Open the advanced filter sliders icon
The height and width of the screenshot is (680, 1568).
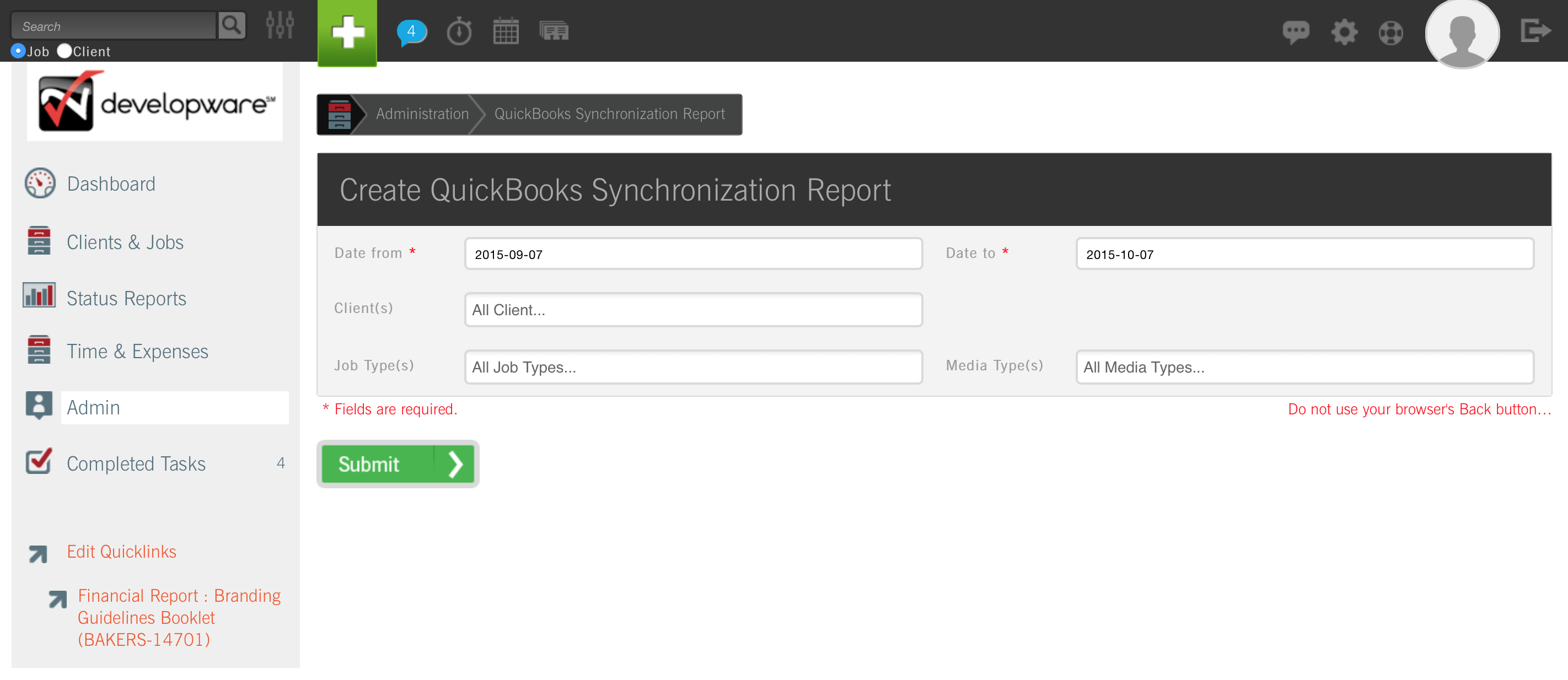pos(280,25)
